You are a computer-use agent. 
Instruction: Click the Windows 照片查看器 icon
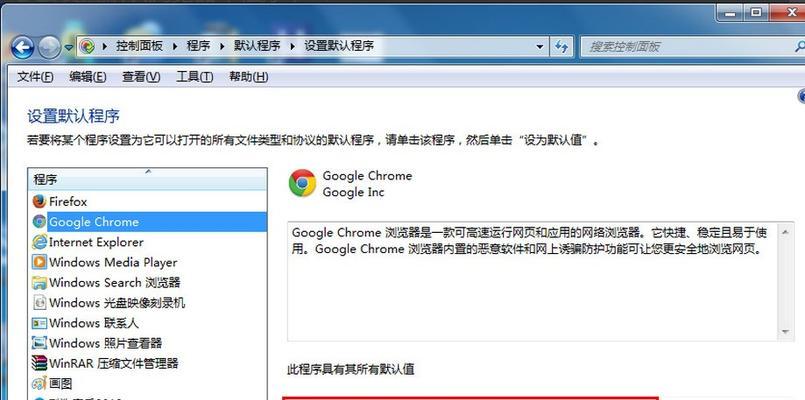[x=39, y=343]
